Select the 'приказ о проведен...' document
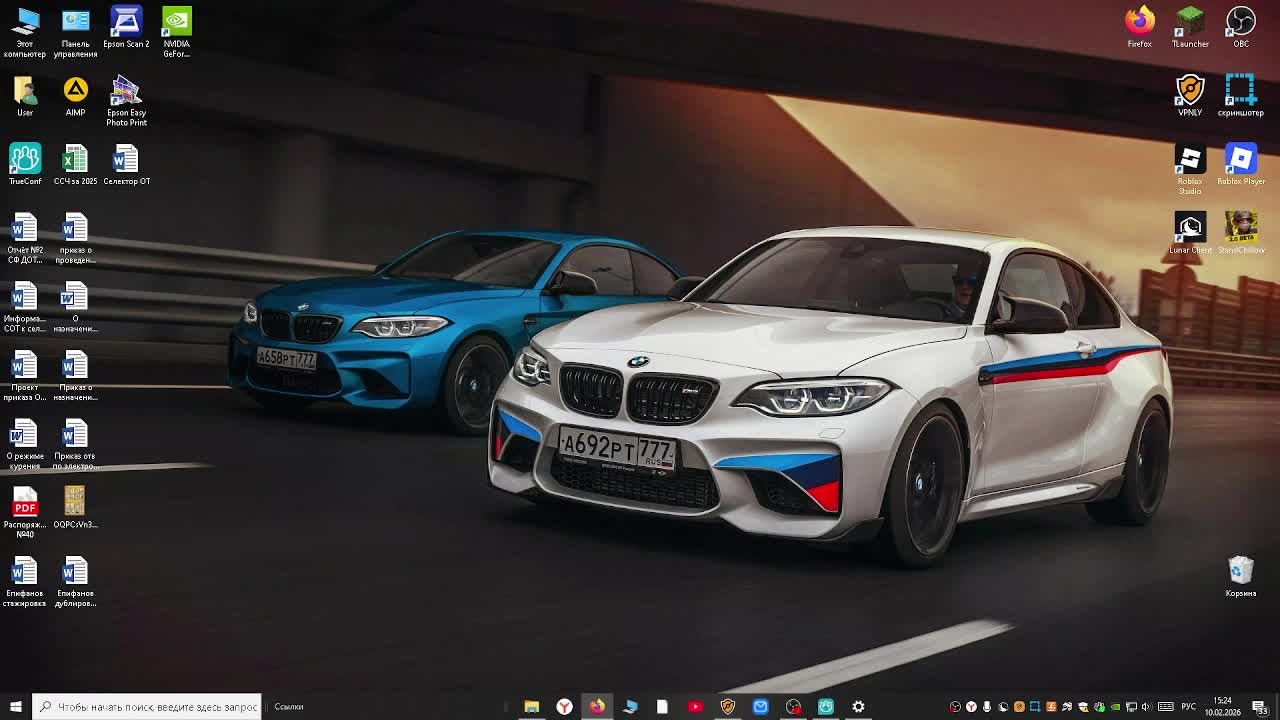Viewport: 1280px width, 720px height. pyautogui.click(x=75, y=238)
